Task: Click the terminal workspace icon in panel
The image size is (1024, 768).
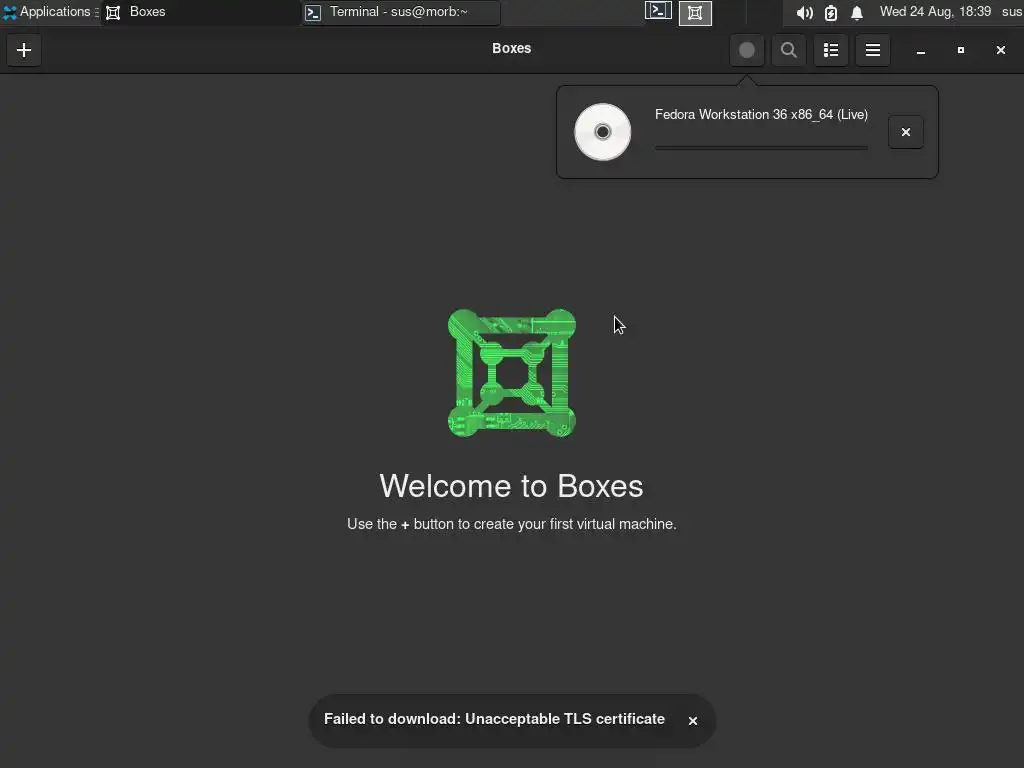Action: [x=658, y=12]
